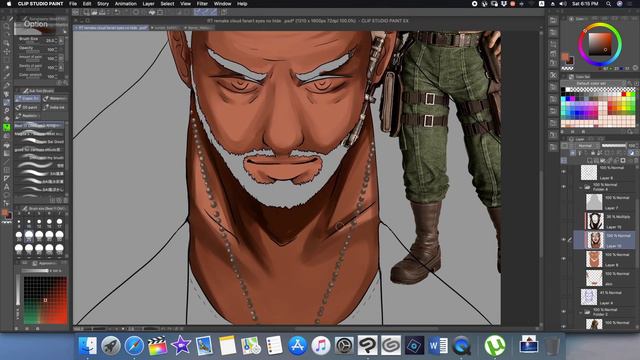Image resolution: width=640 pixels, height=360 pixels.
Task: Toggle the layer color button in Layer panel
Action: pos(631,153)
